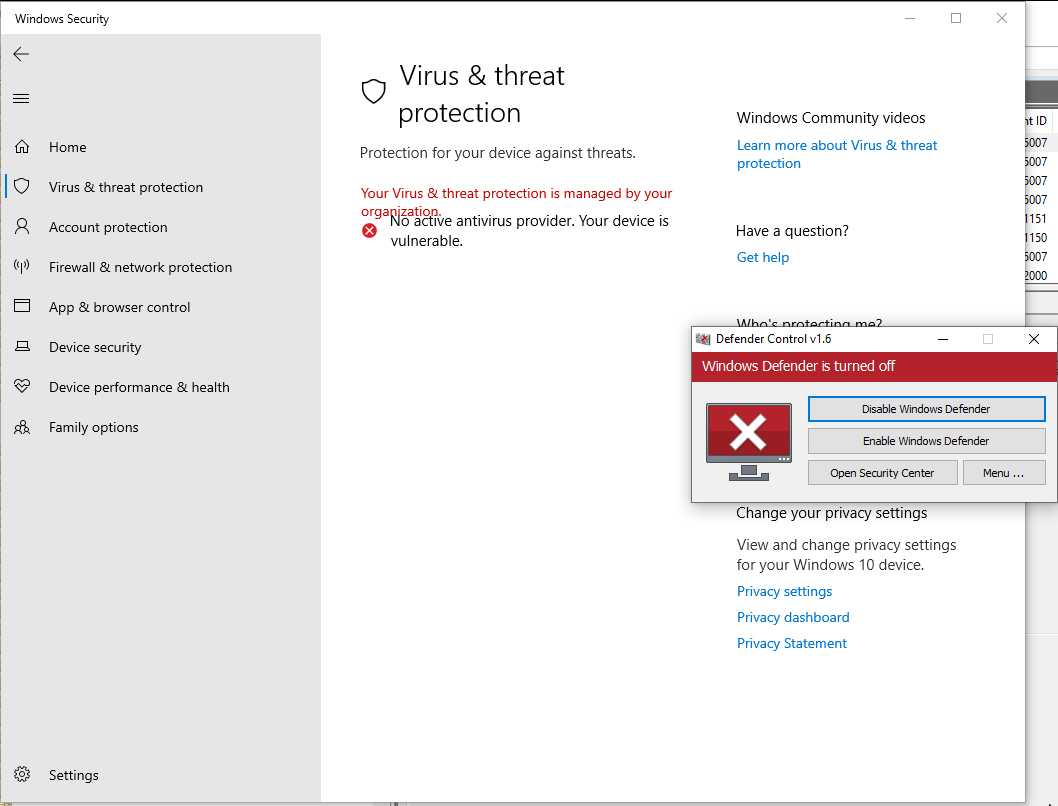Open the Menu ... button in Defender Control

1004,473
